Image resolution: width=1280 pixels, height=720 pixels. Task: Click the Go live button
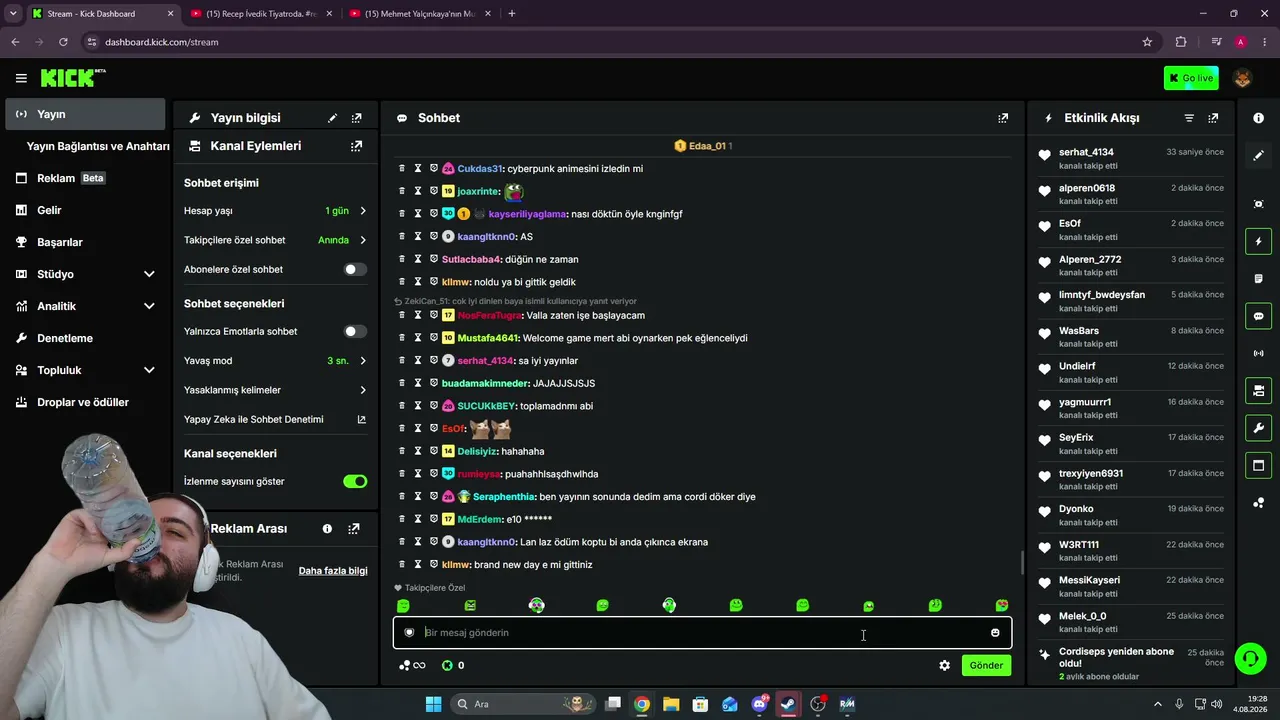(x=1191, y=78)
